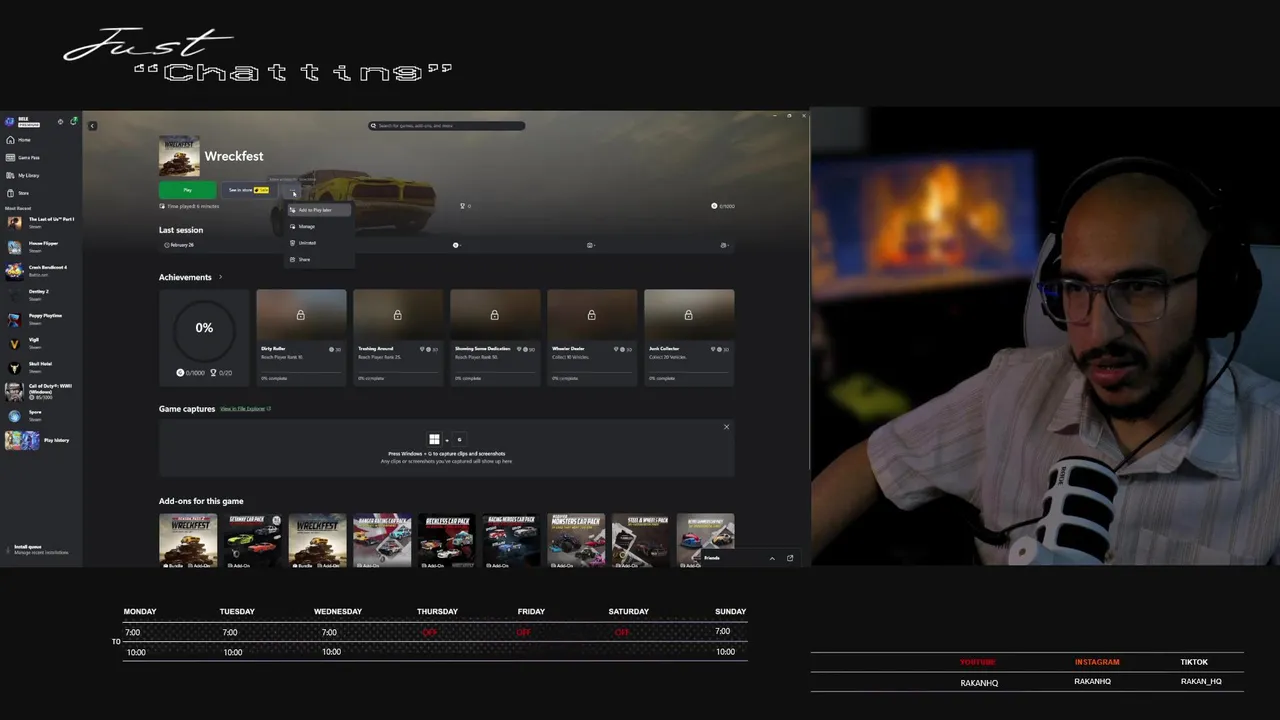Open the Wheeler Dealer achievement card
The height and width of the screenshot is (720, 1280).
[592, 338]
